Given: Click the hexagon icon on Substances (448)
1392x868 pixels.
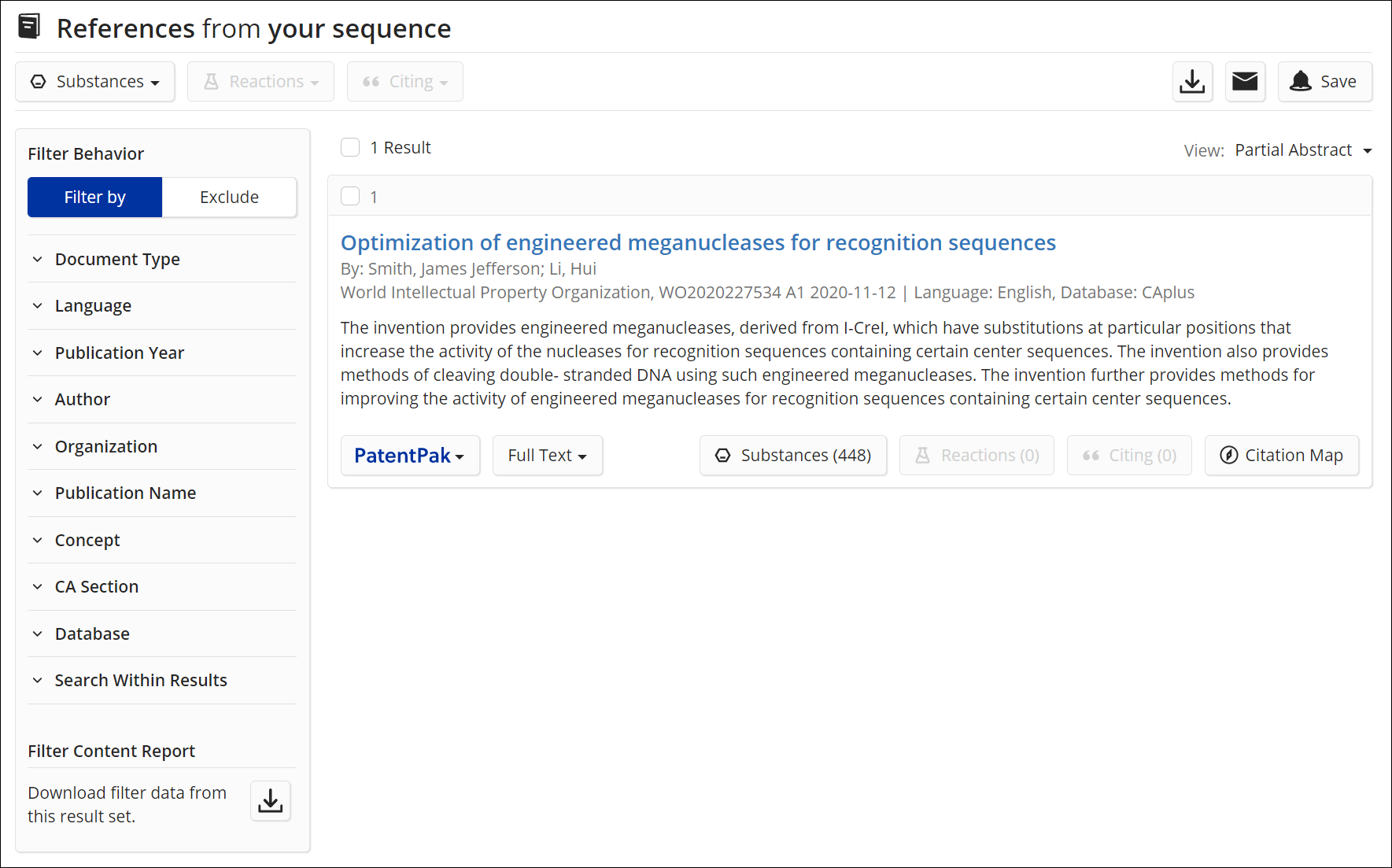Looking at the screenshot, I should point(723,455).
